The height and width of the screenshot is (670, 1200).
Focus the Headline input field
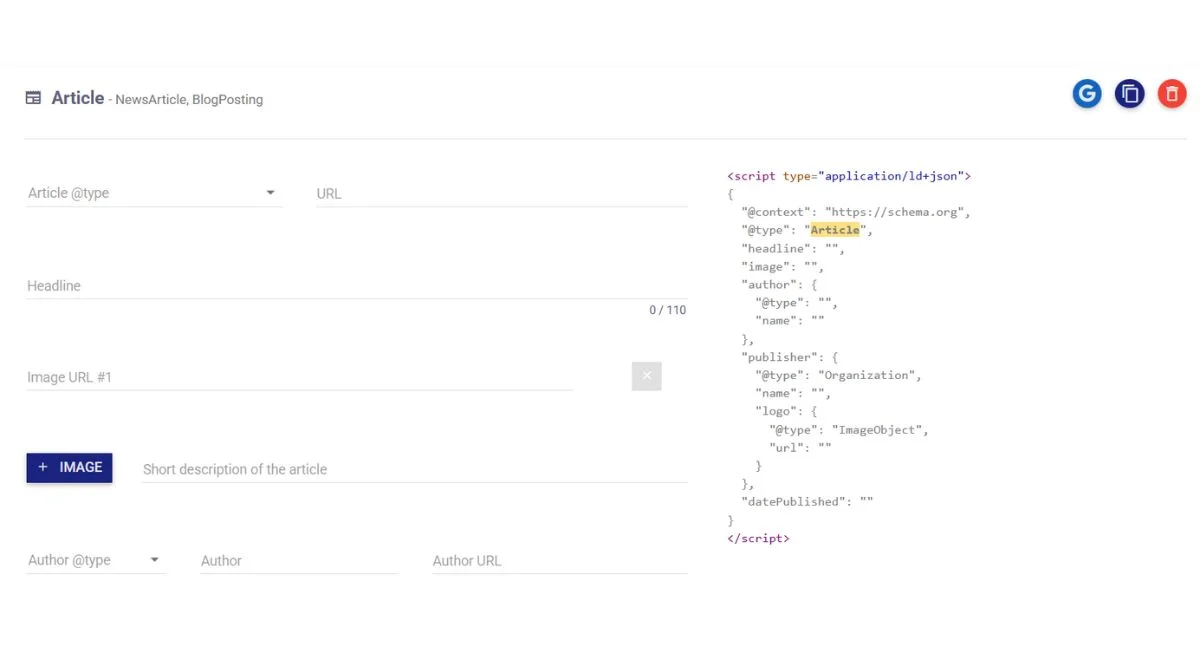point(357,285)
